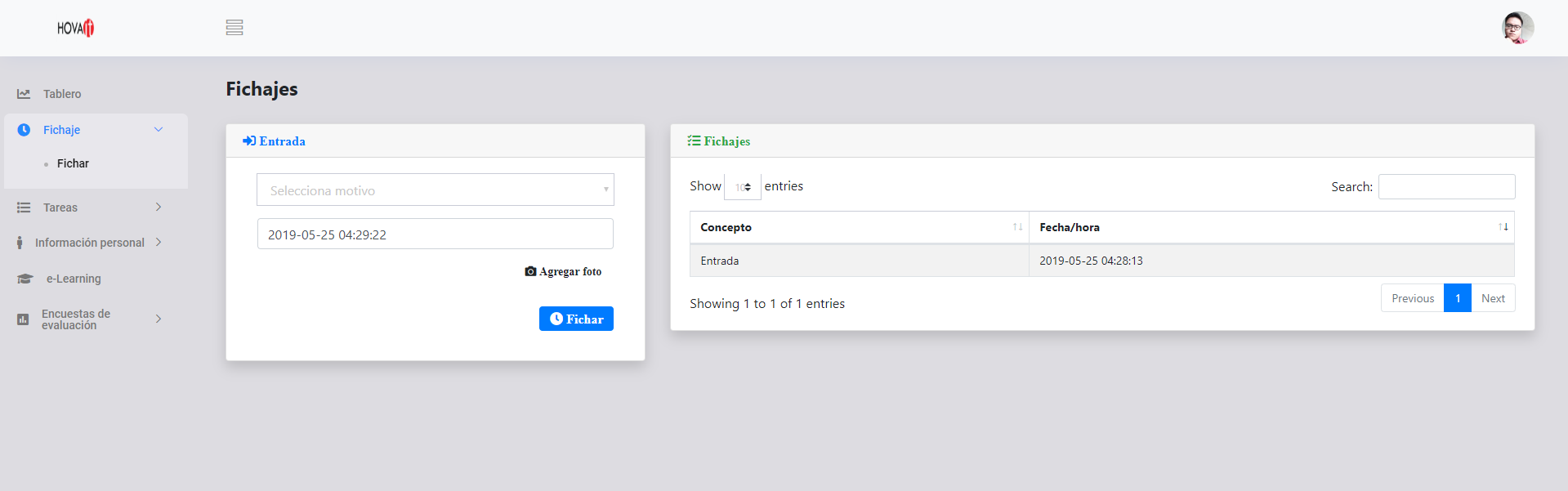Click the date-time field 2019-05-25 04:29:22
The width and height of the screenshot is (1568, 491).
pyautogui.click(x=436, y=234)
